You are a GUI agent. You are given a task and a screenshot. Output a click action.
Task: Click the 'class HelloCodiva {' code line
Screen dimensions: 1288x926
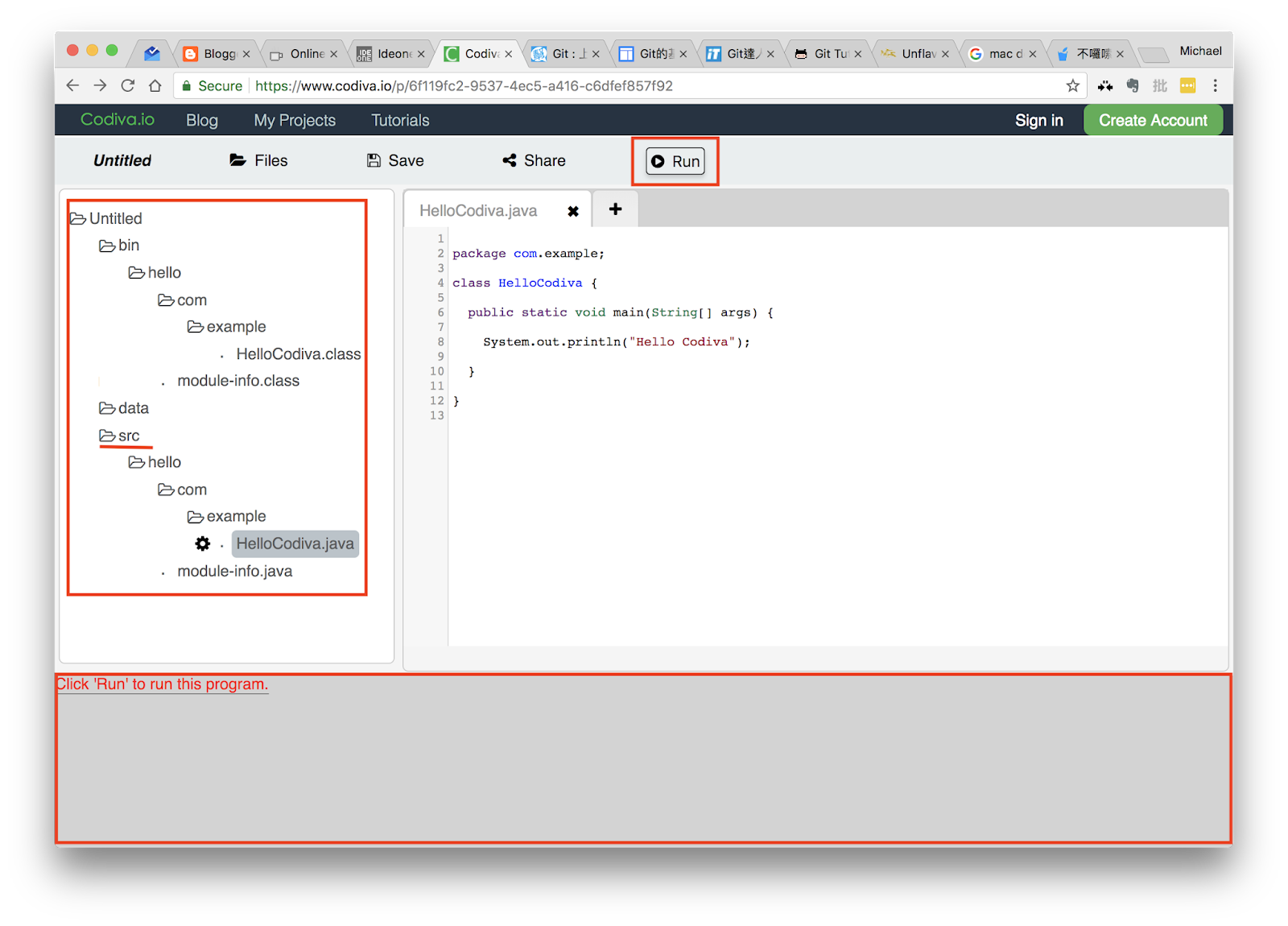coord(525,283)
